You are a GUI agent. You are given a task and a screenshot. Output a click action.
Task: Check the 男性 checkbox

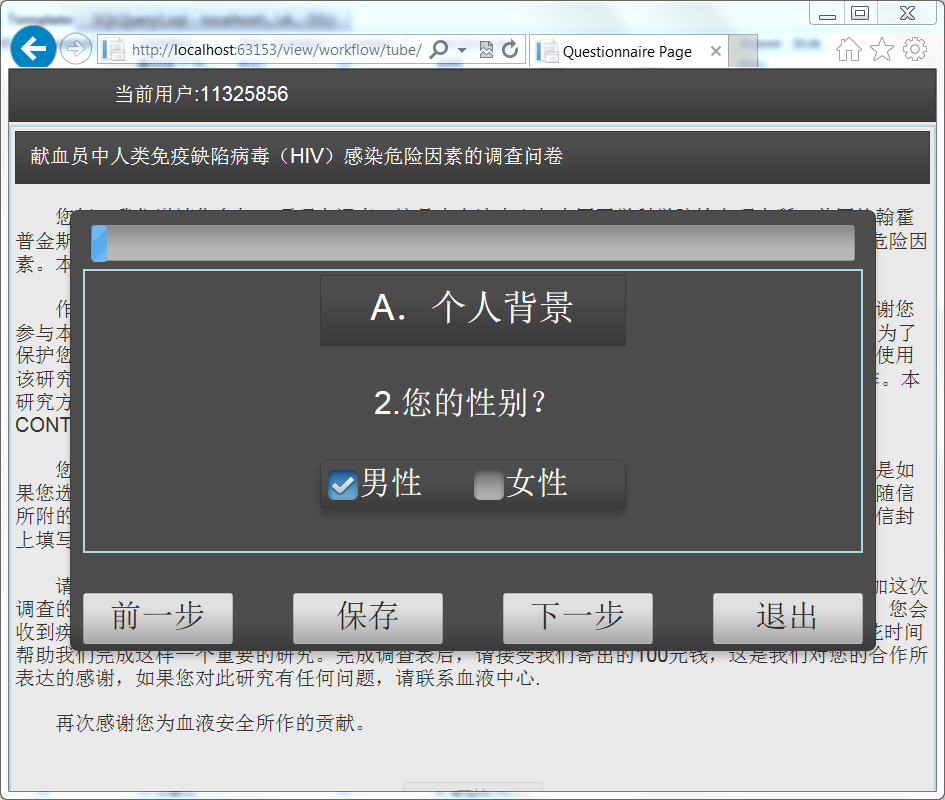[342, 485]
